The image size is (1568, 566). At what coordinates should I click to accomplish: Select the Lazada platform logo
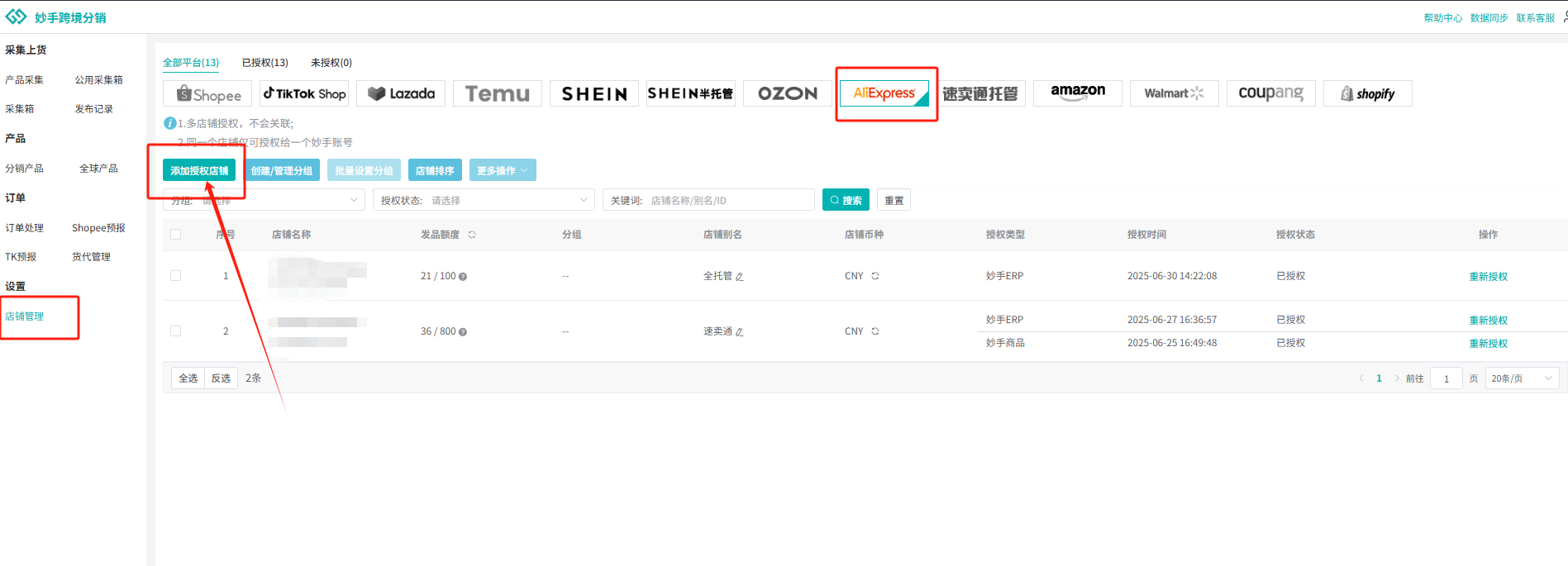[401, 93]
